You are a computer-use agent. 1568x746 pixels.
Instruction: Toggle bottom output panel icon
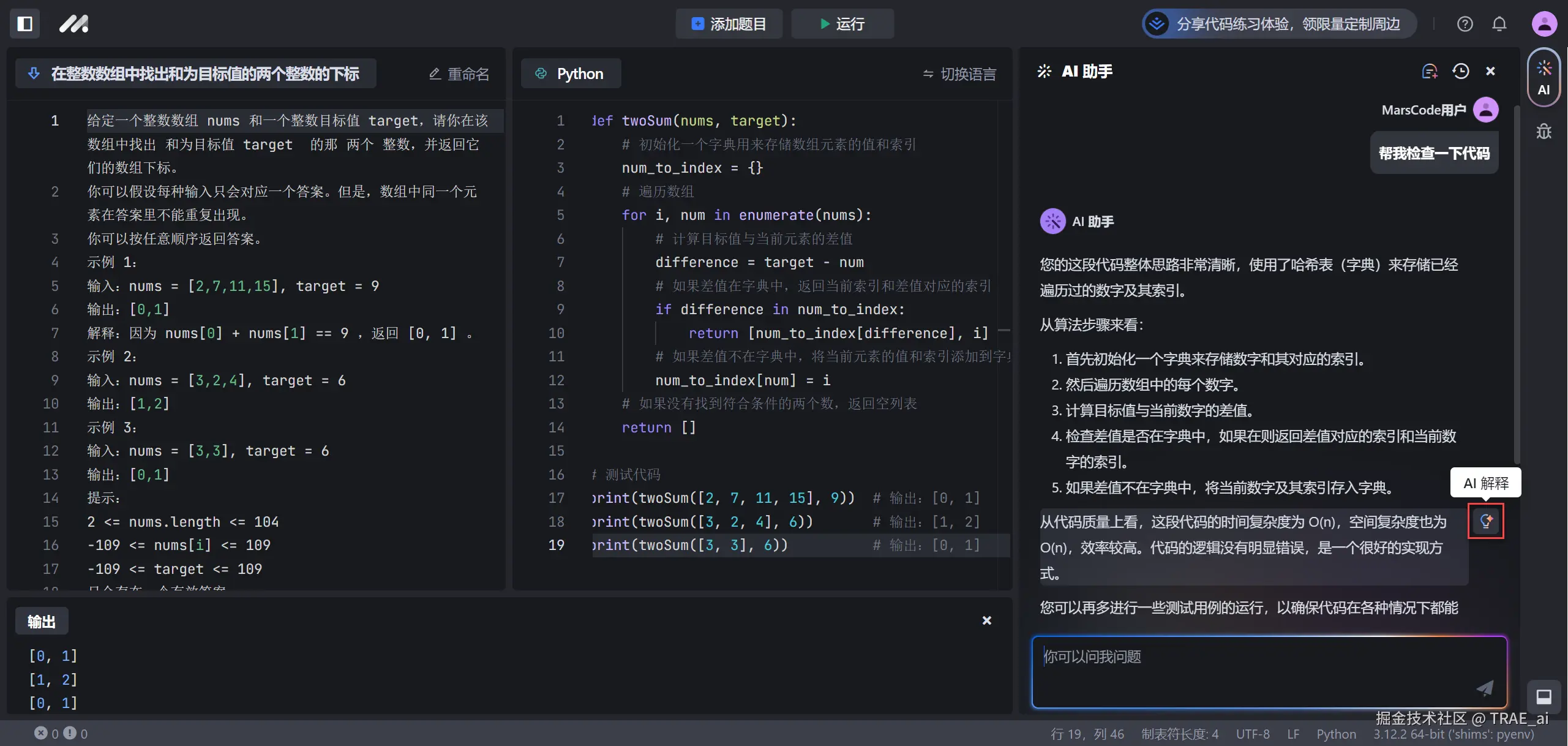coord(1544,696)
